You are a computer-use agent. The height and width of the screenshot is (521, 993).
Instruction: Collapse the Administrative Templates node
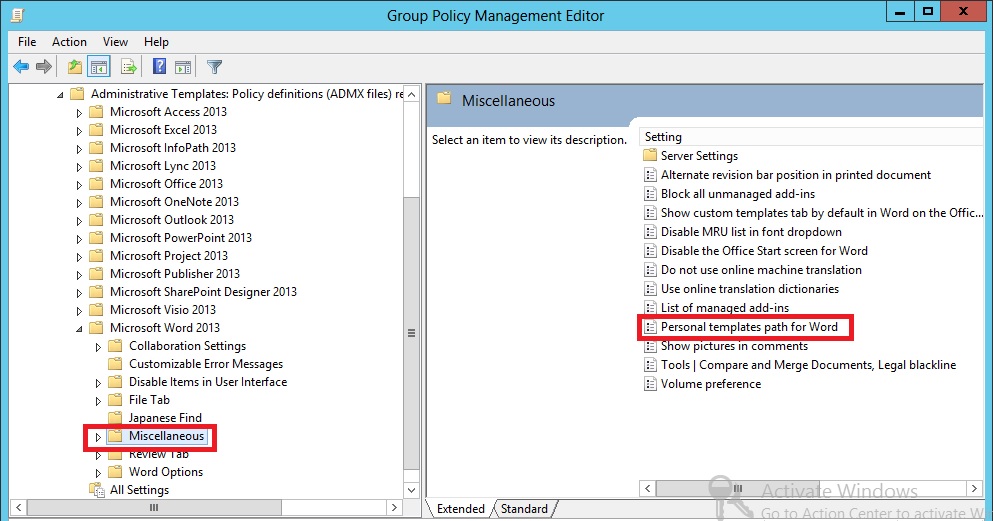click(60, 95)
